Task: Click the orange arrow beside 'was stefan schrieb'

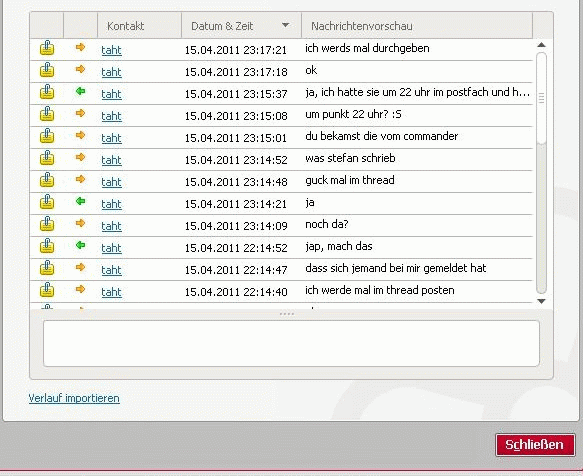Action: tap(80, 157)
